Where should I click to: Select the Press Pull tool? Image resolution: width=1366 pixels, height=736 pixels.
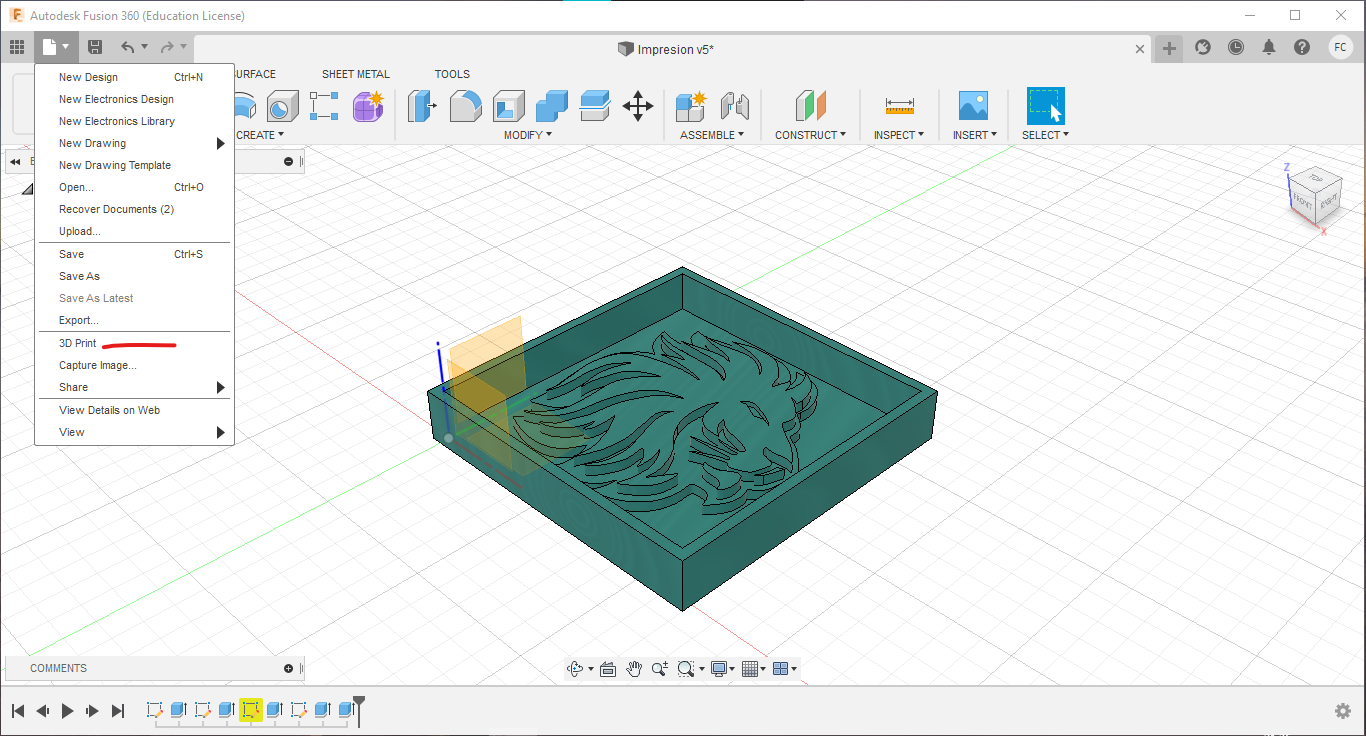423,105
